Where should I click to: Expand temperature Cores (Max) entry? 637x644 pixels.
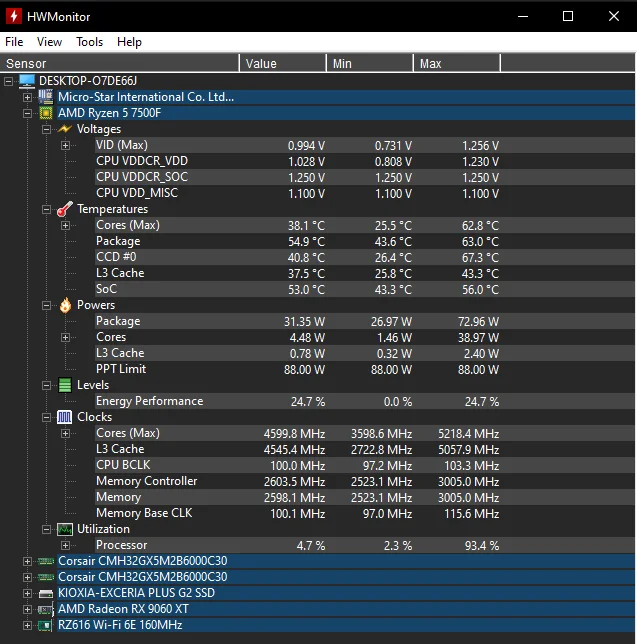tap(65, 225)
